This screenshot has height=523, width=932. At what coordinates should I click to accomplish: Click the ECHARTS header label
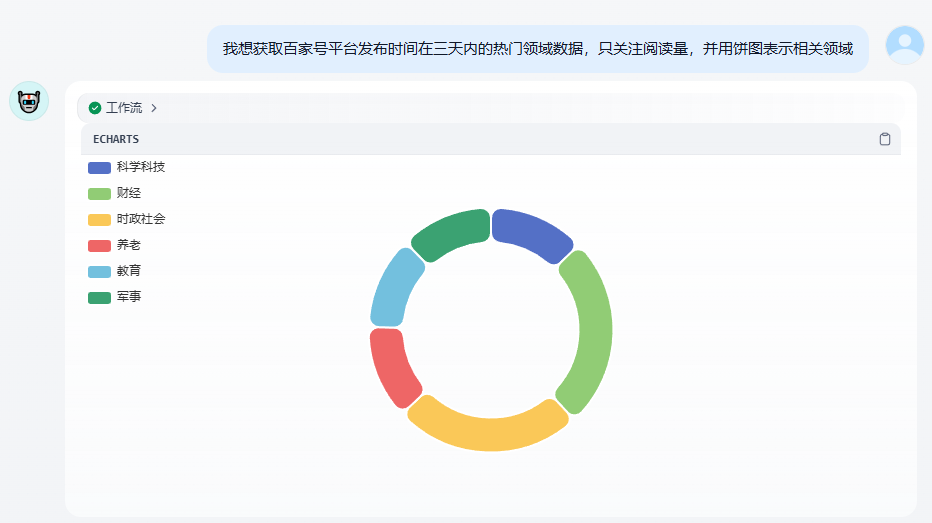[116, 139]
